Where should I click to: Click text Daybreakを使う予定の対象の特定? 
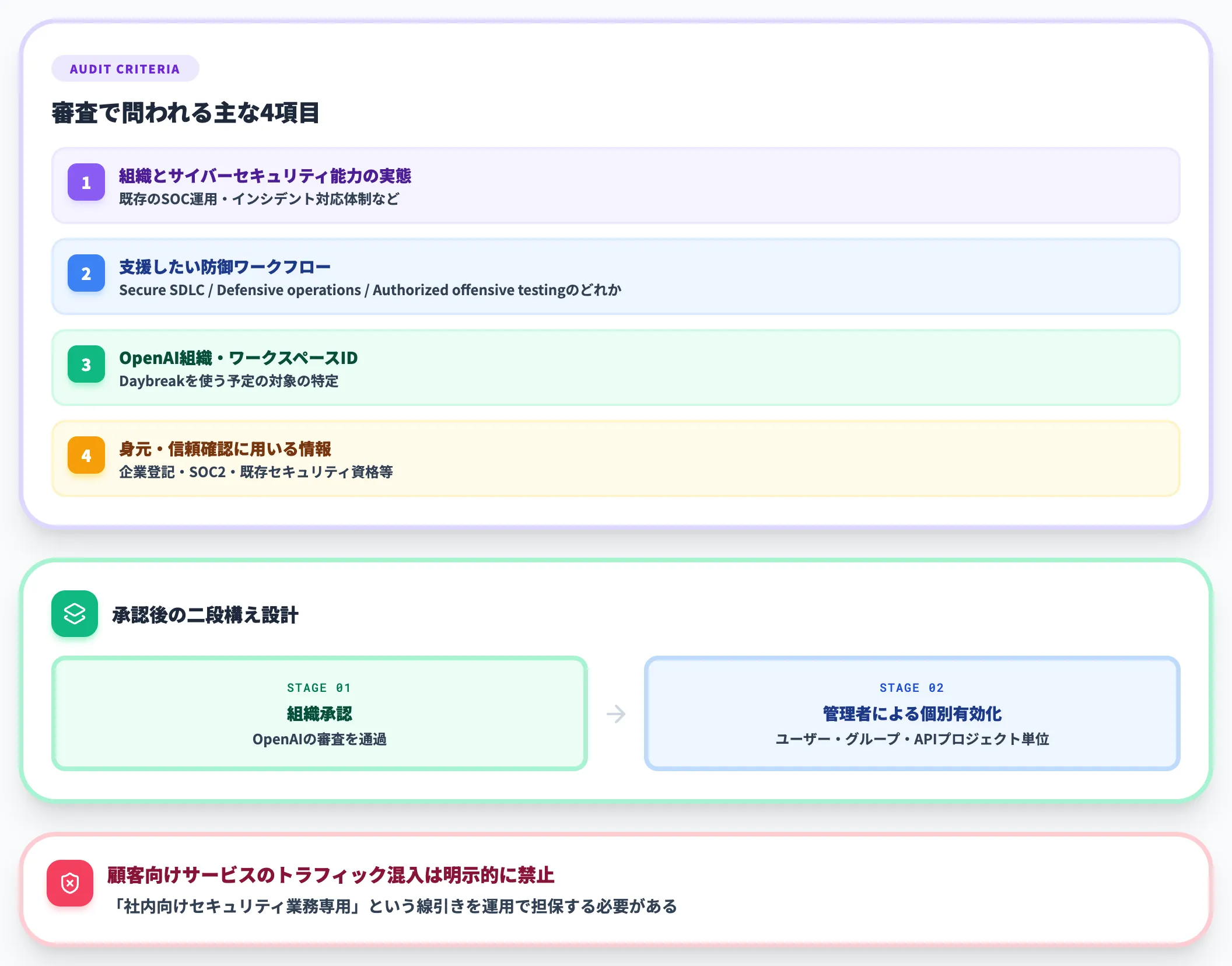(x=229, y=381)
